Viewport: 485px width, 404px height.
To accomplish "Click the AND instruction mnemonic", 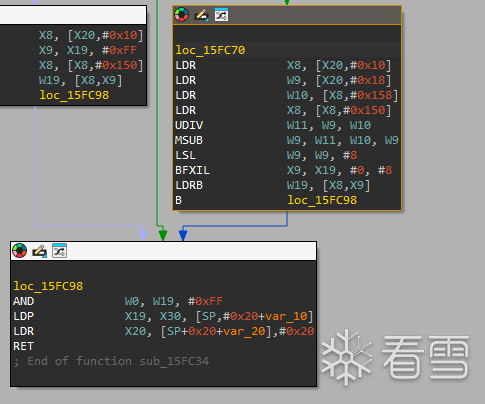I will pyautogui.click(x=23, y=301).
